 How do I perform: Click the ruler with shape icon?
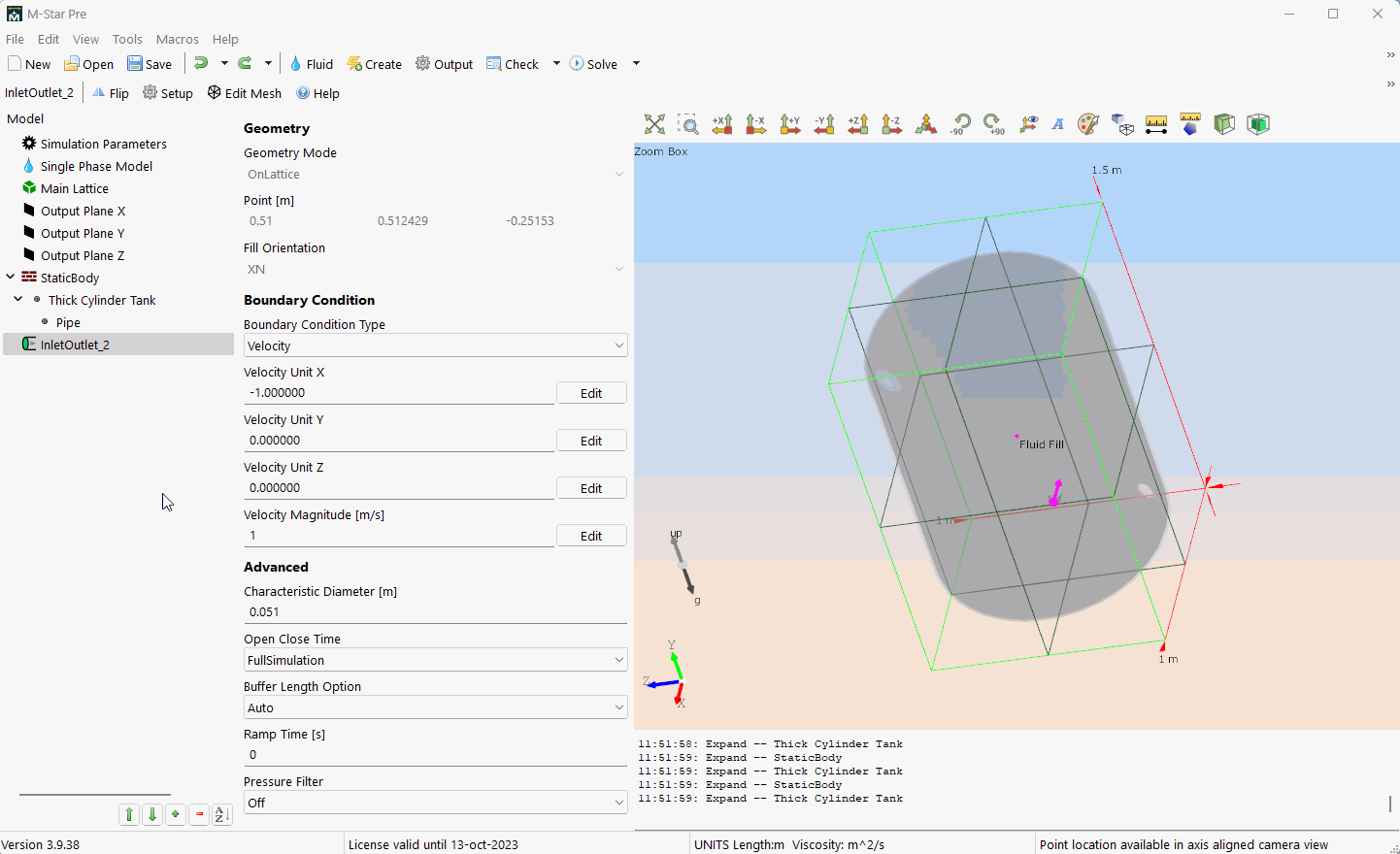(1190, 124)
